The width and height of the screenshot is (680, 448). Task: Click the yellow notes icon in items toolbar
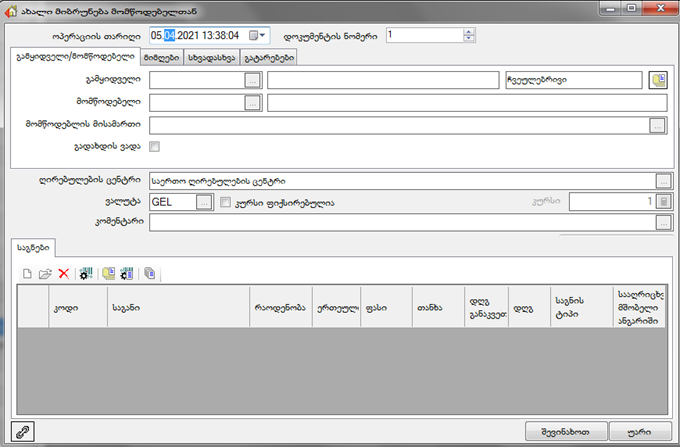(x=108, y=273)
